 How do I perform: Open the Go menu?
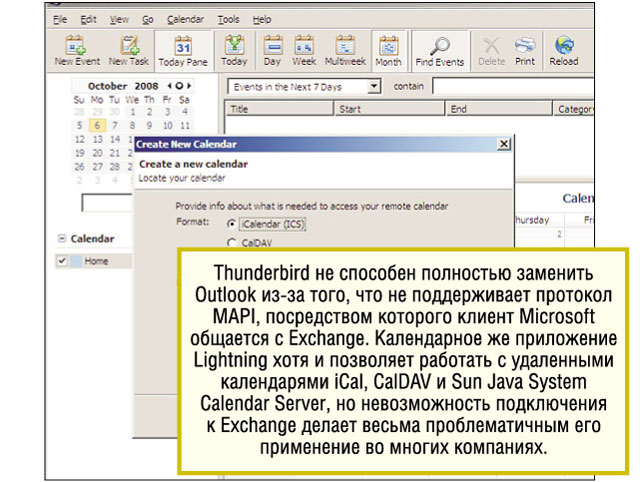[x=147, y=19]
